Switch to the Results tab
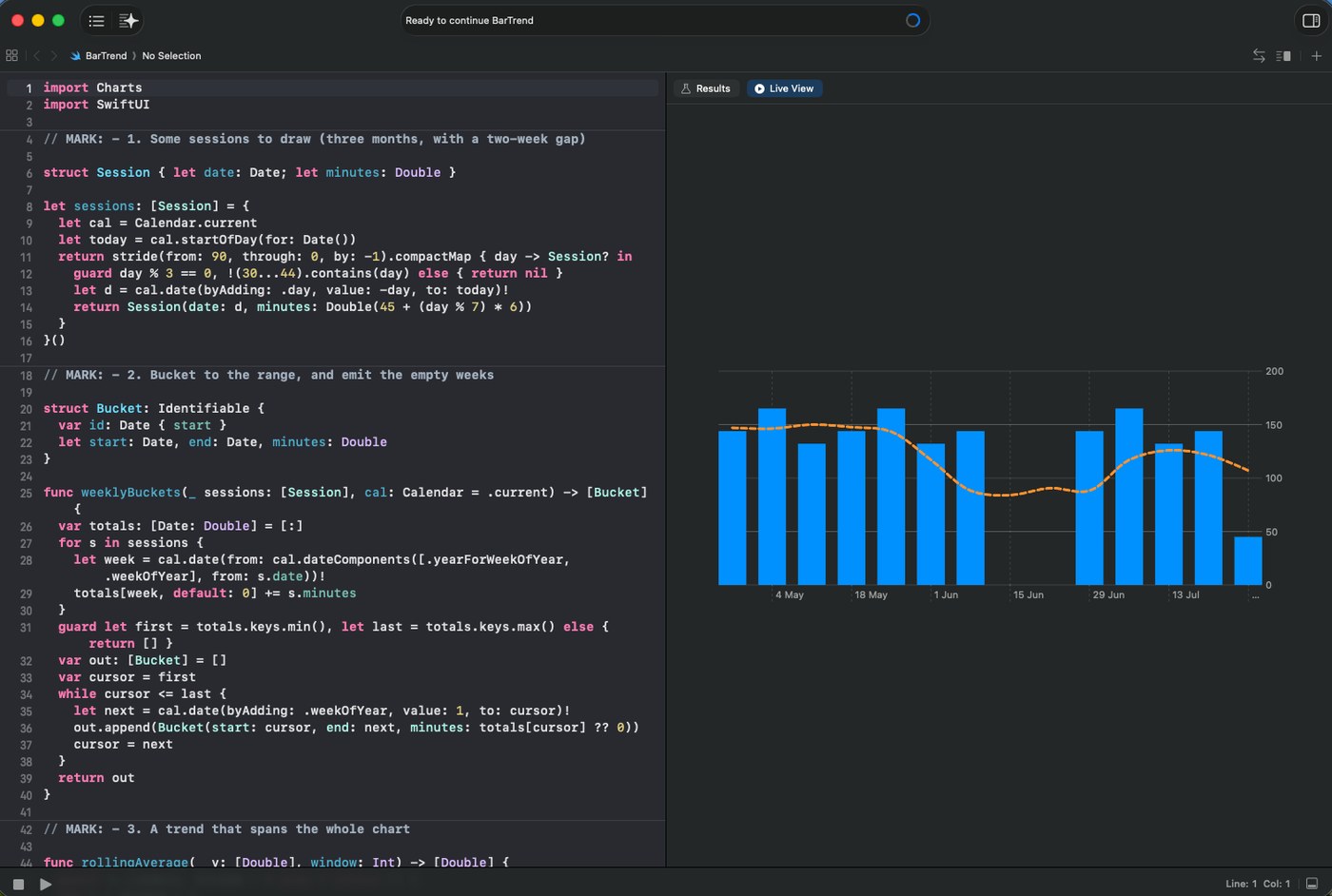This screenshot has width=1332, height=896. point(706,88)
